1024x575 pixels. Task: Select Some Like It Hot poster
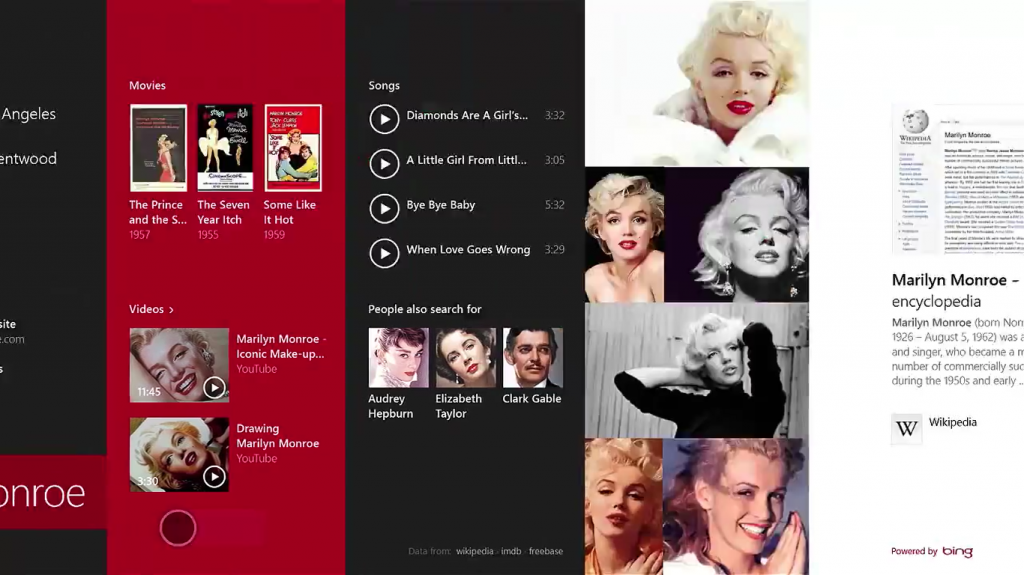click(x=293, y=148)
